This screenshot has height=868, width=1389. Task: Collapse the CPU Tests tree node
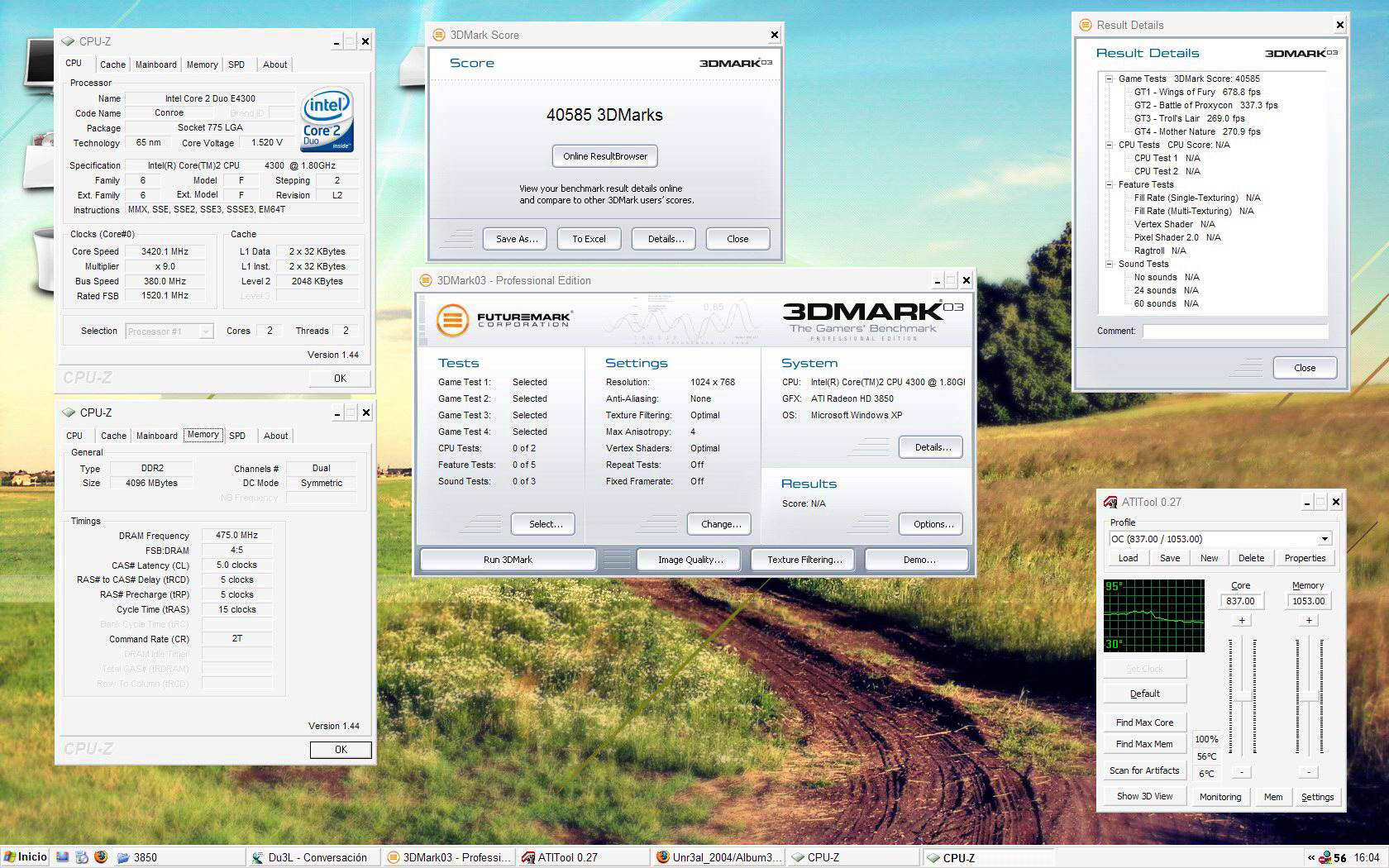tap(1109, 145)
